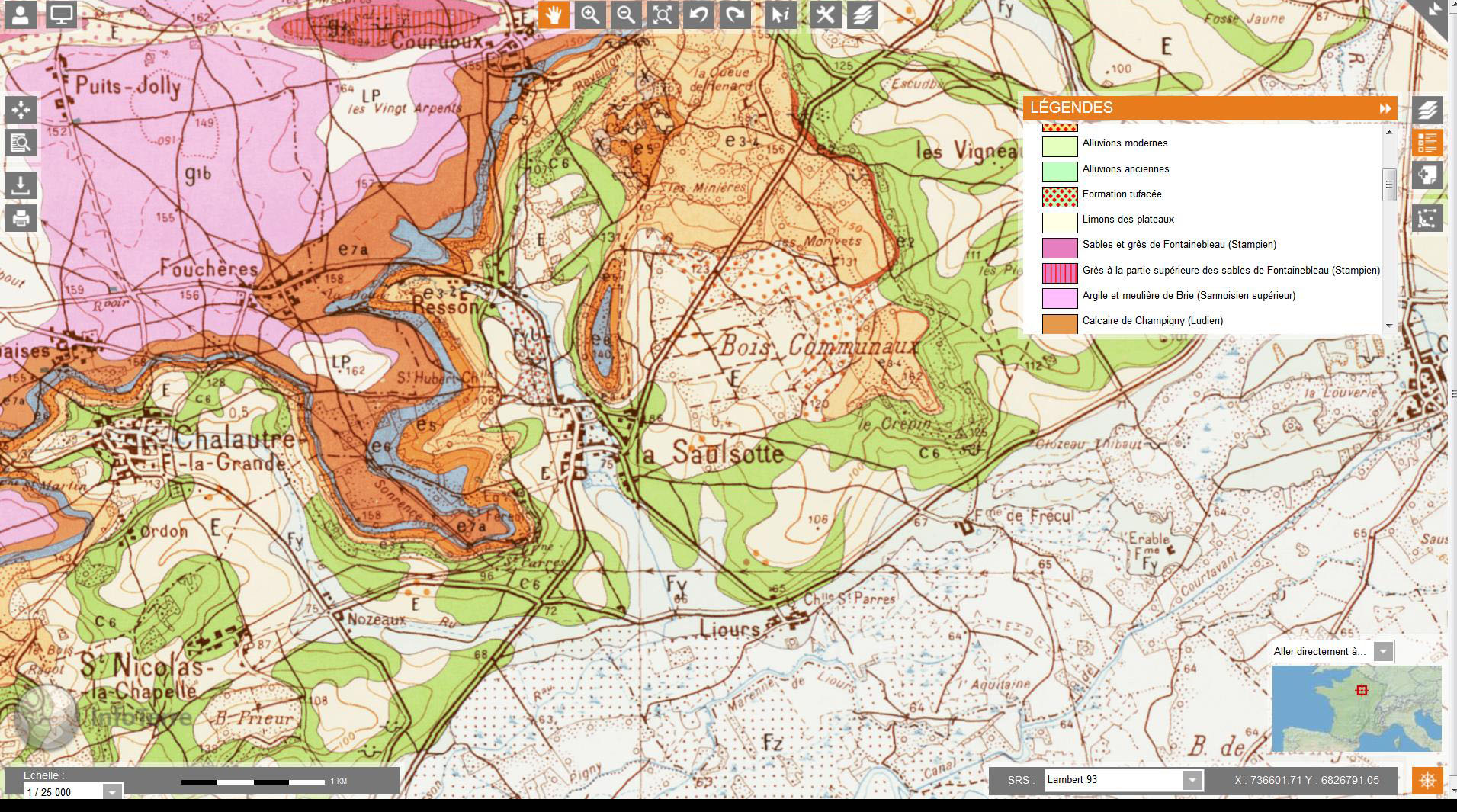Open the download data tool
Image resolution: width=1457 pixels, height=812 pixels.
click(21, 184)
